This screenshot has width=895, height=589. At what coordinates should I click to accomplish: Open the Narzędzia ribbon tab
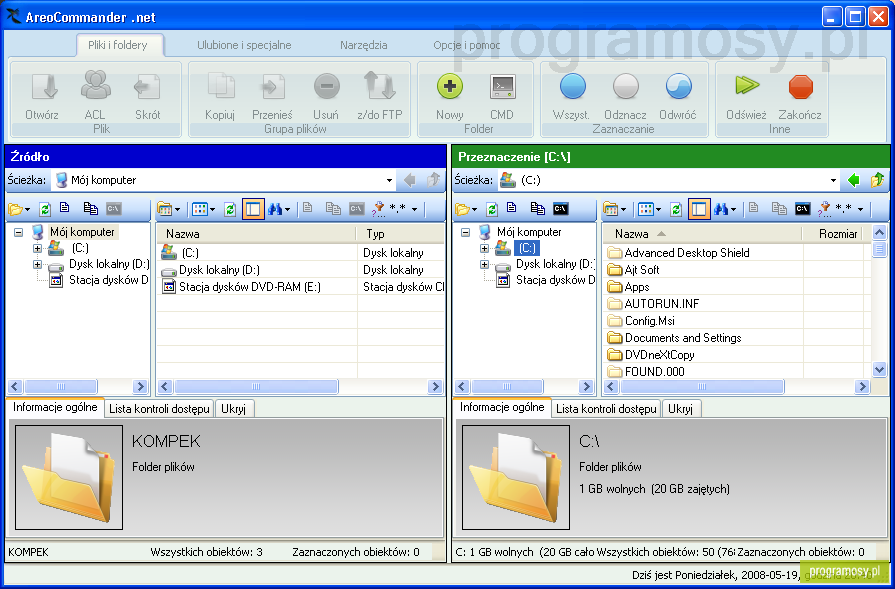tap(364, 45)
